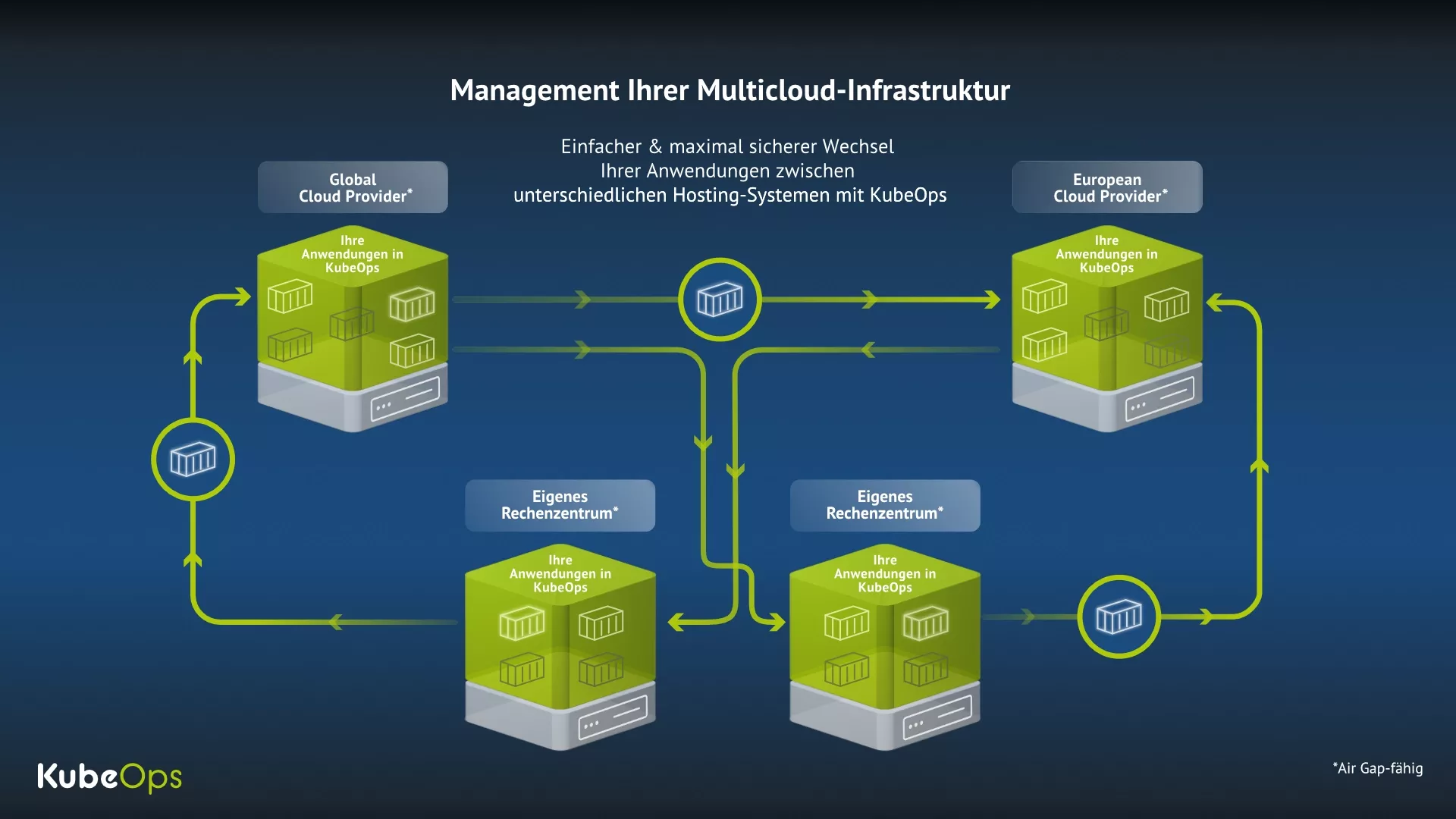
Task: Click the container circle icon below the European Cloud cube
Action: click(x=1119, y=617)
